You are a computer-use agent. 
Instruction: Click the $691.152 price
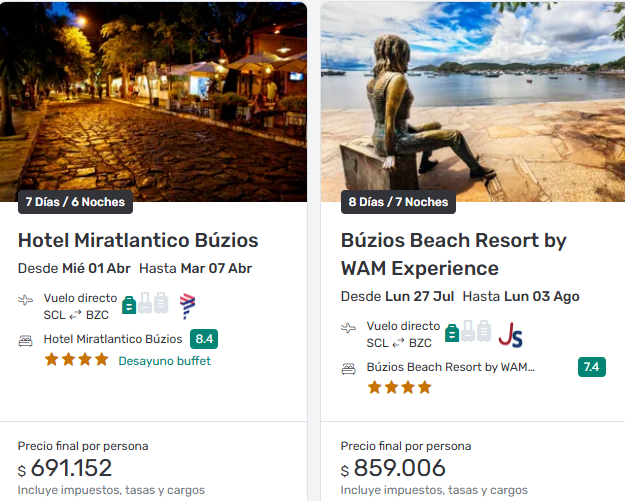65,468
